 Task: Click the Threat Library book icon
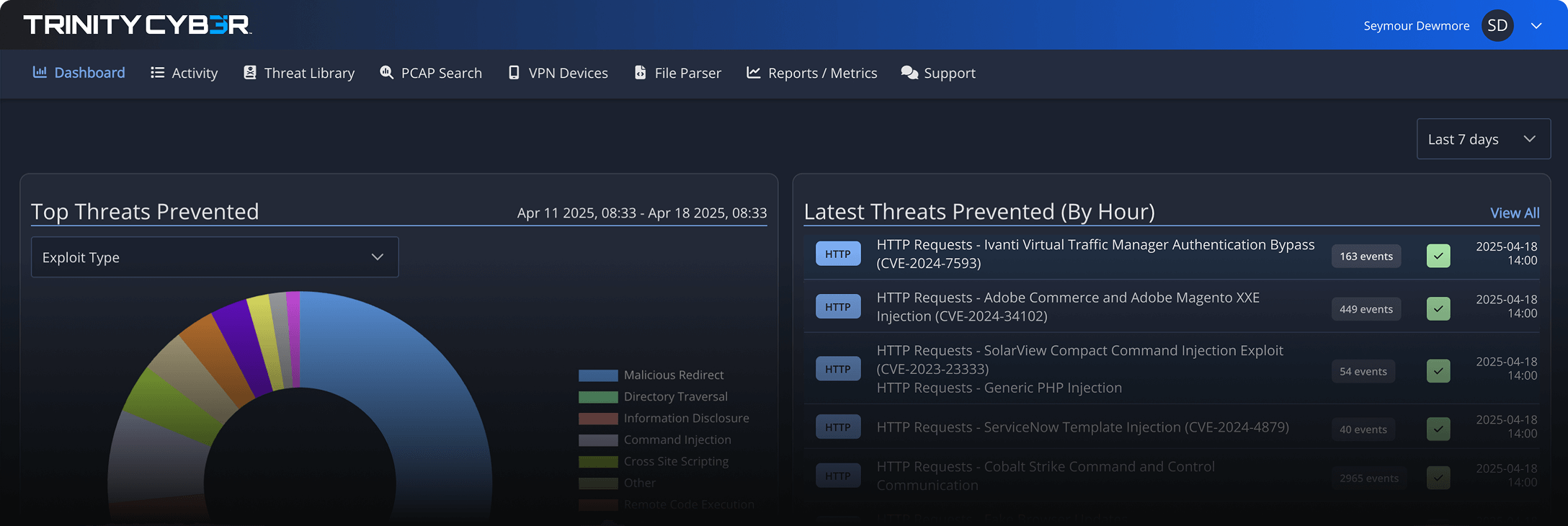click(x=250, y=72)
